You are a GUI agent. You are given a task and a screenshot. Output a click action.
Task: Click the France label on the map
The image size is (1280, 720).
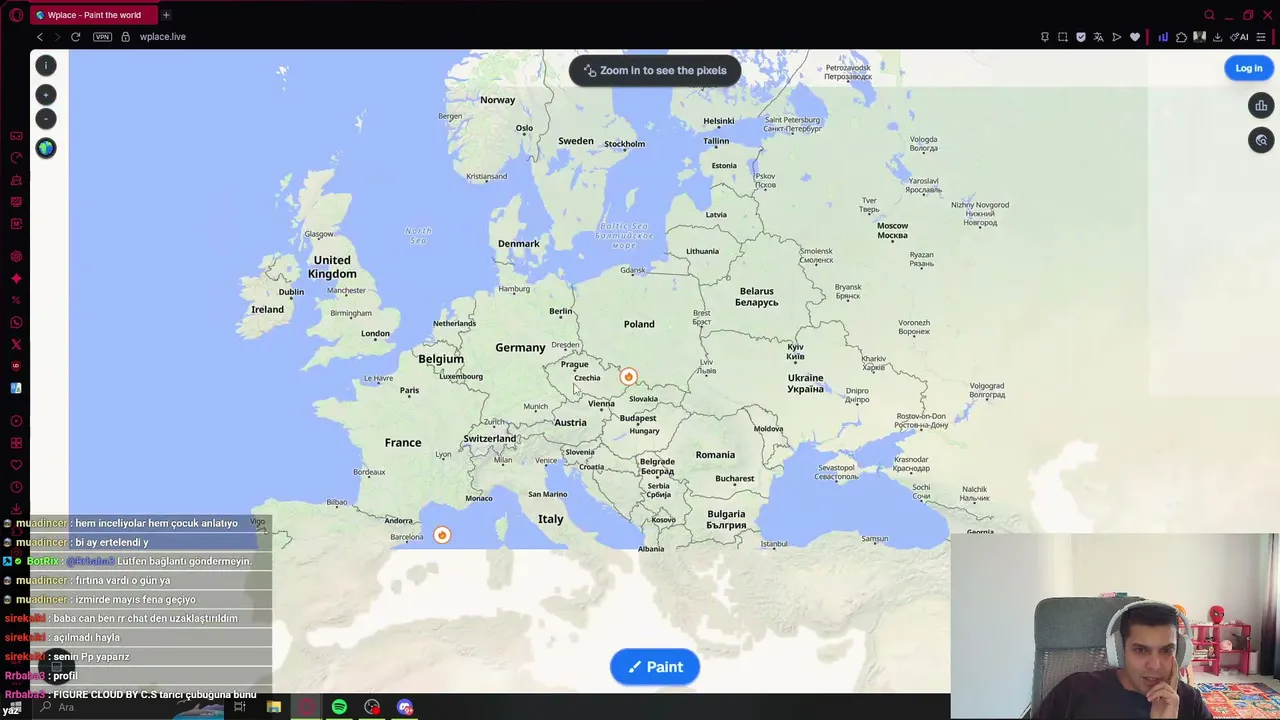(x=403, y=442)
